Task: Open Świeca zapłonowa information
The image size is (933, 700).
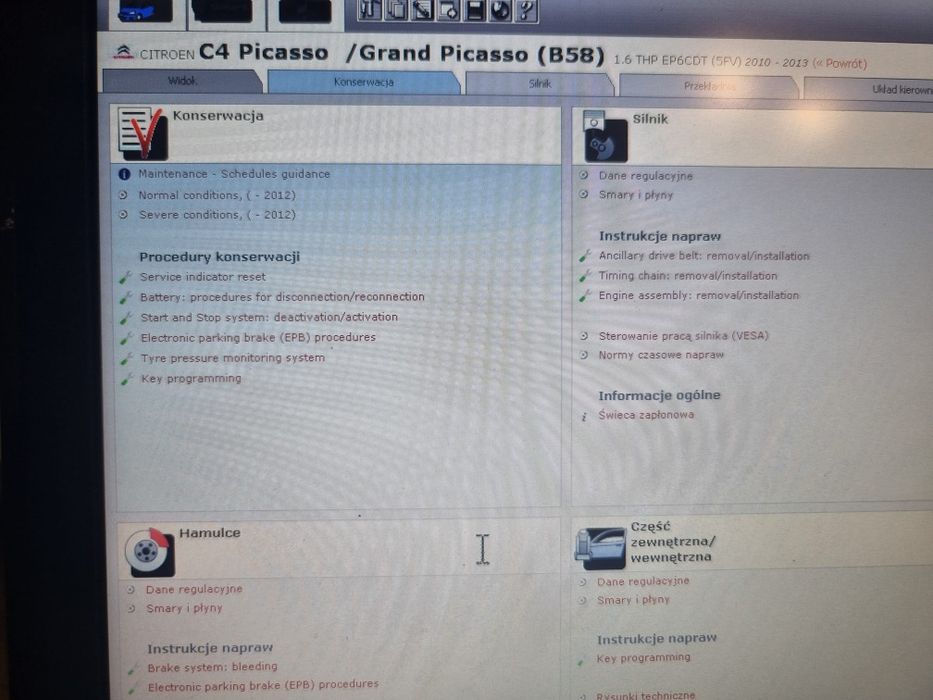Action: pyautogui.click(x=646, y=415)
